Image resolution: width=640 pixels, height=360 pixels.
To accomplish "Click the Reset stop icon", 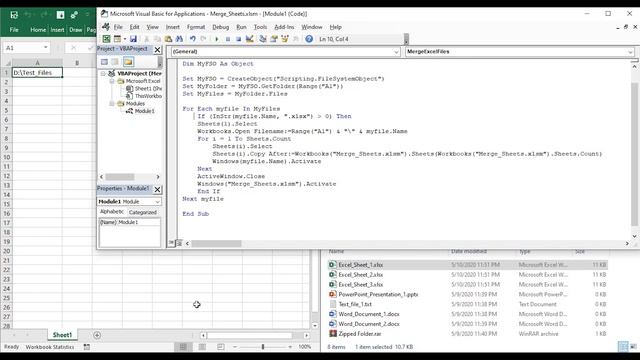I will point(238,39).
